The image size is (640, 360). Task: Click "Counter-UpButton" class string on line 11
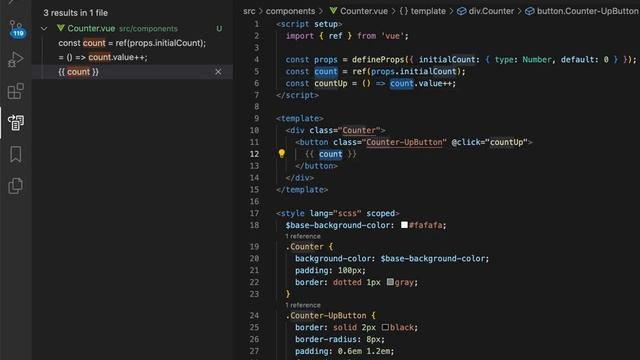pyautogui.click(x=404, y=142)
